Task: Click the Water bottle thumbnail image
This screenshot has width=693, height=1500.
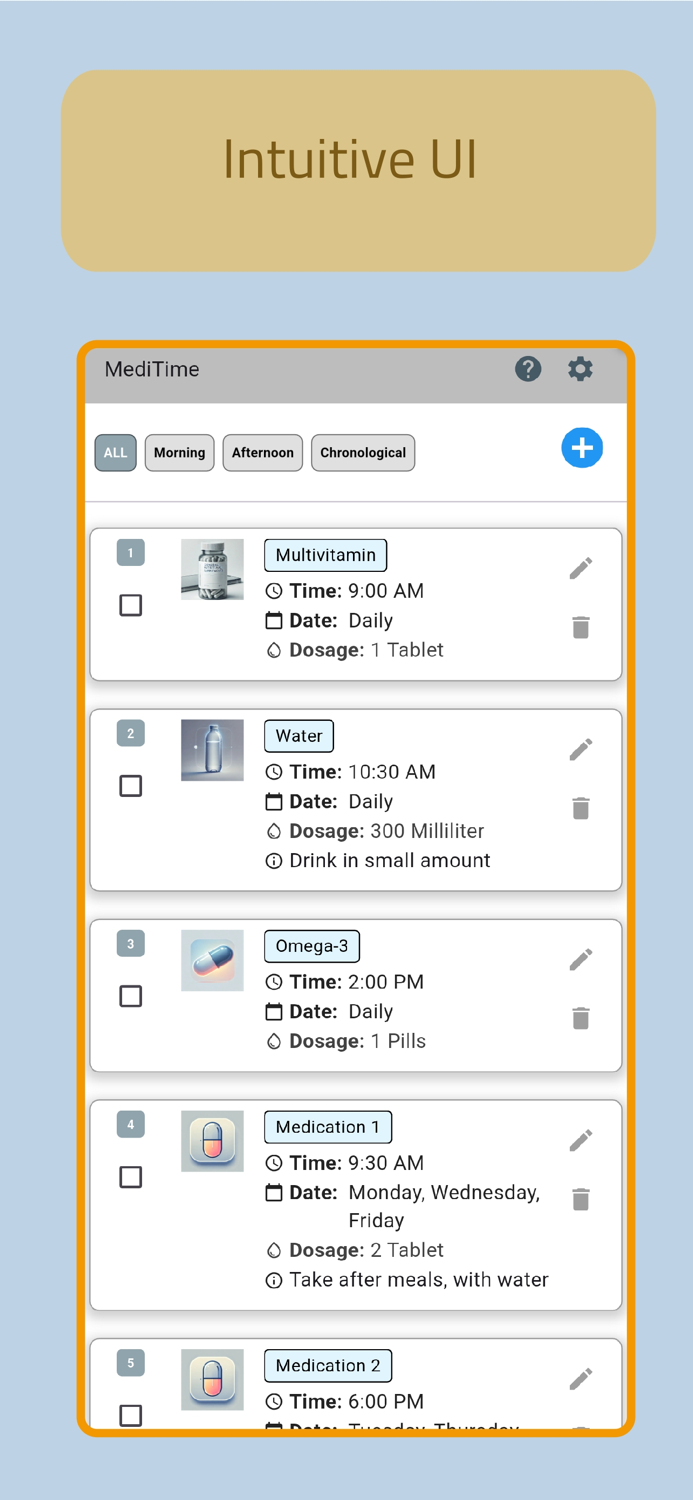Action: (212, 750)
